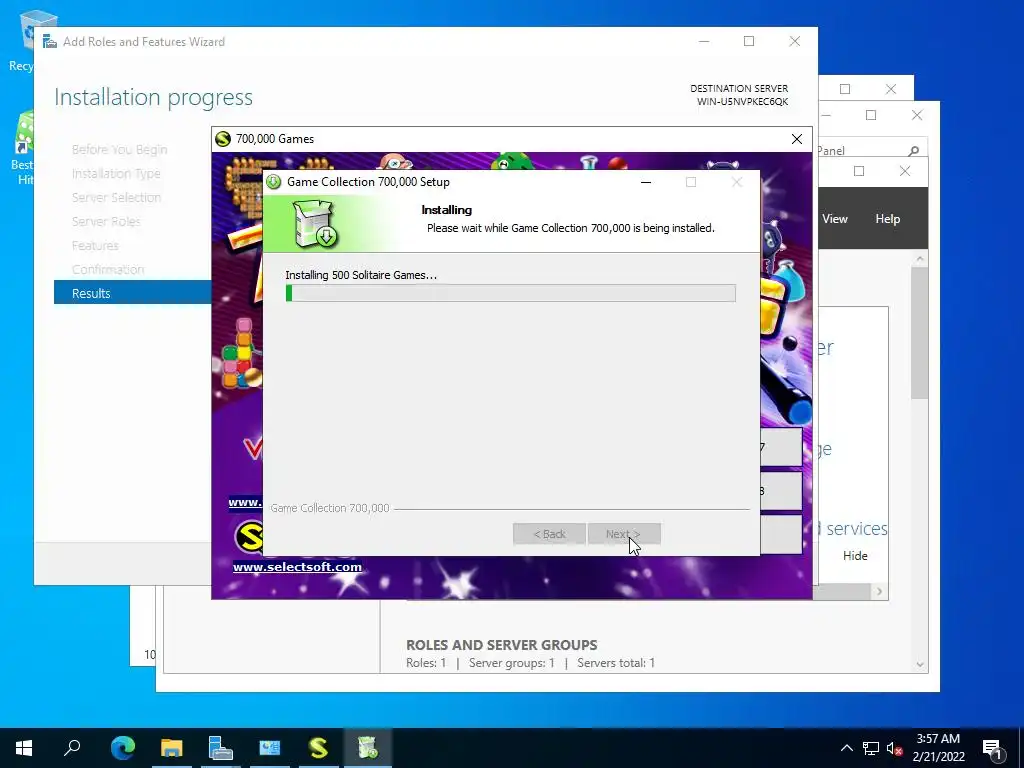Switch to Control Panel taskbar icon
Viewport: 1024px width, 768px height.
(x=270, y=748)
